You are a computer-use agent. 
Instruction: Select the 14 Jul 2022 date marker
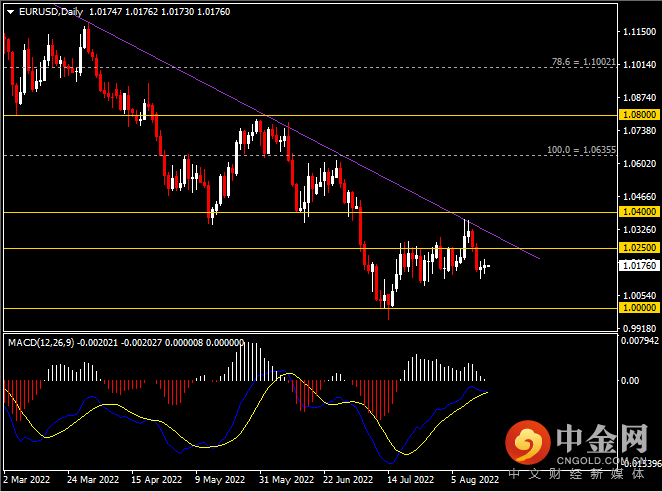[x=410, y=480]
